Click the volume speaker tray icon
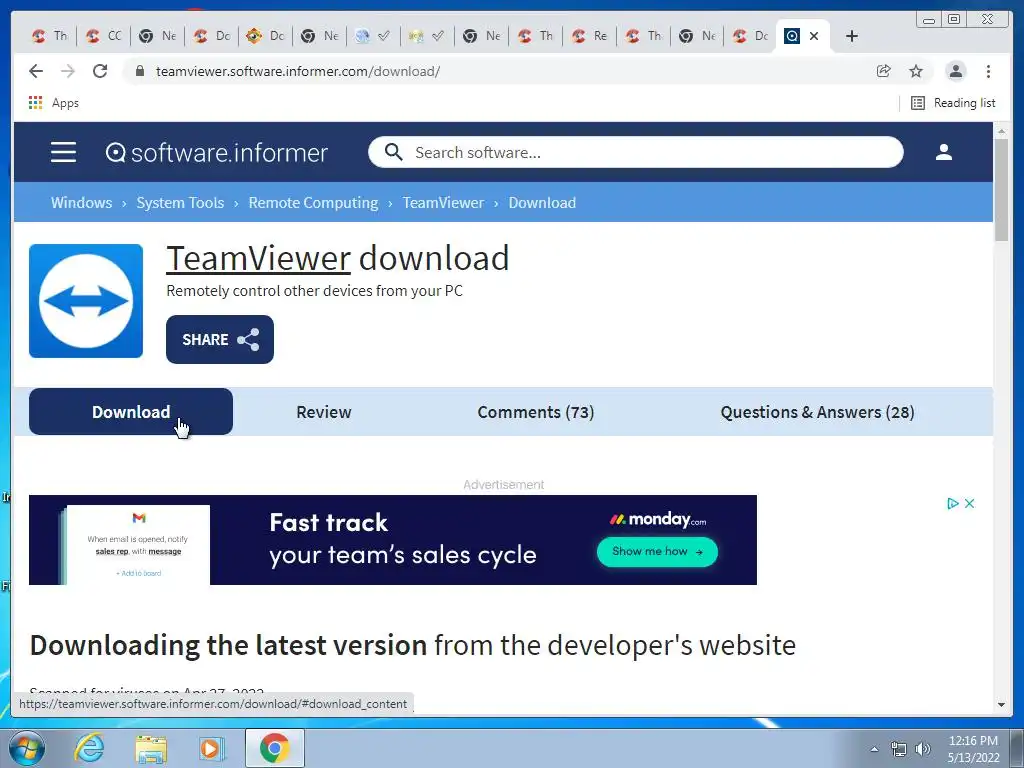The image size is (1024, 768). pyautogui.click(x=923, y=749)
